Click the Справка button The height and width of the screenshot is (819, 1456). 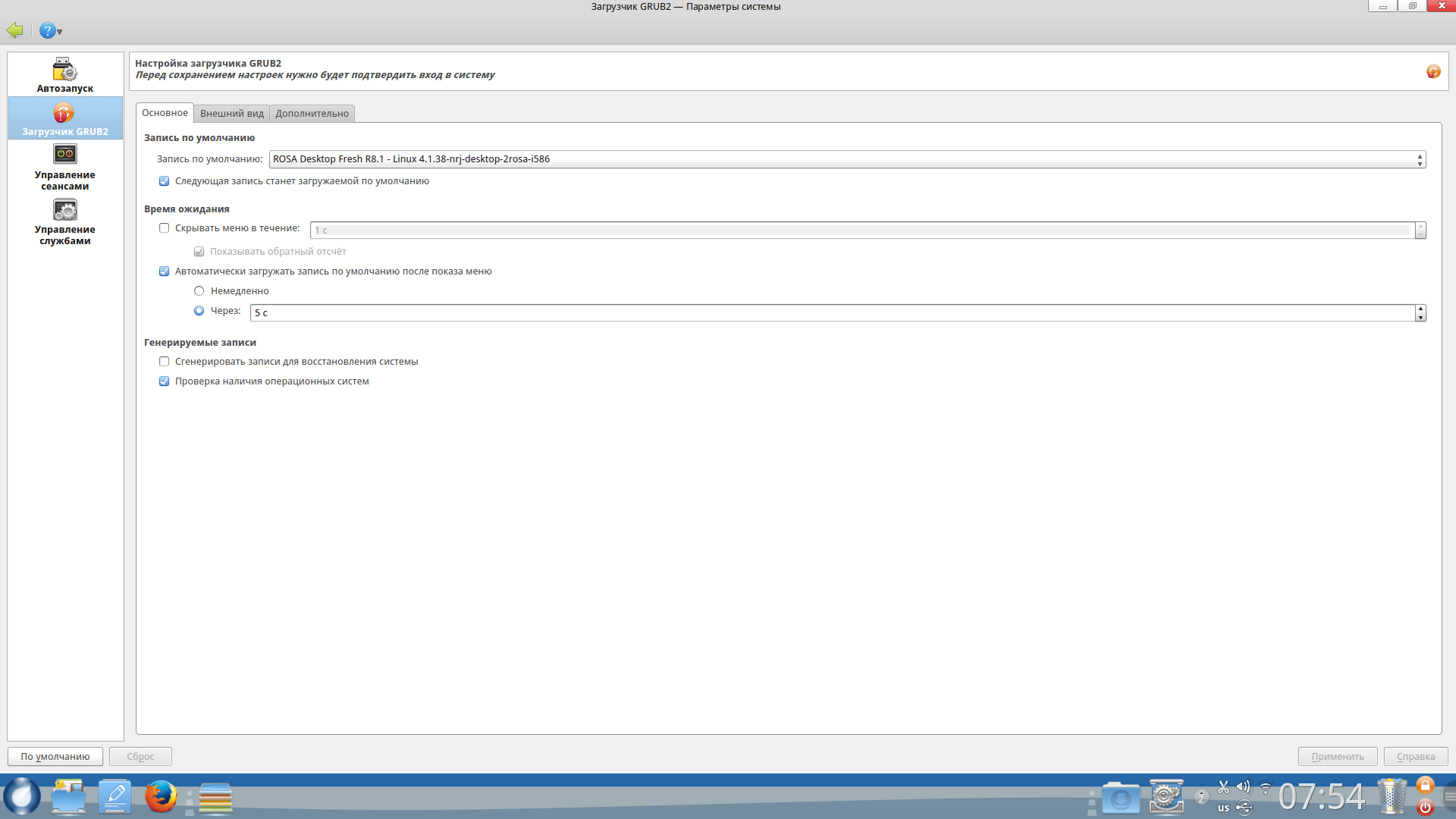1415,756
